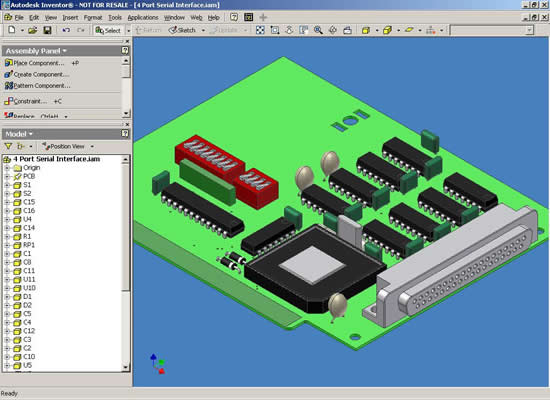Open the shaded display mode dropdown arrow

pyautogui.click(x=377, y=31)
